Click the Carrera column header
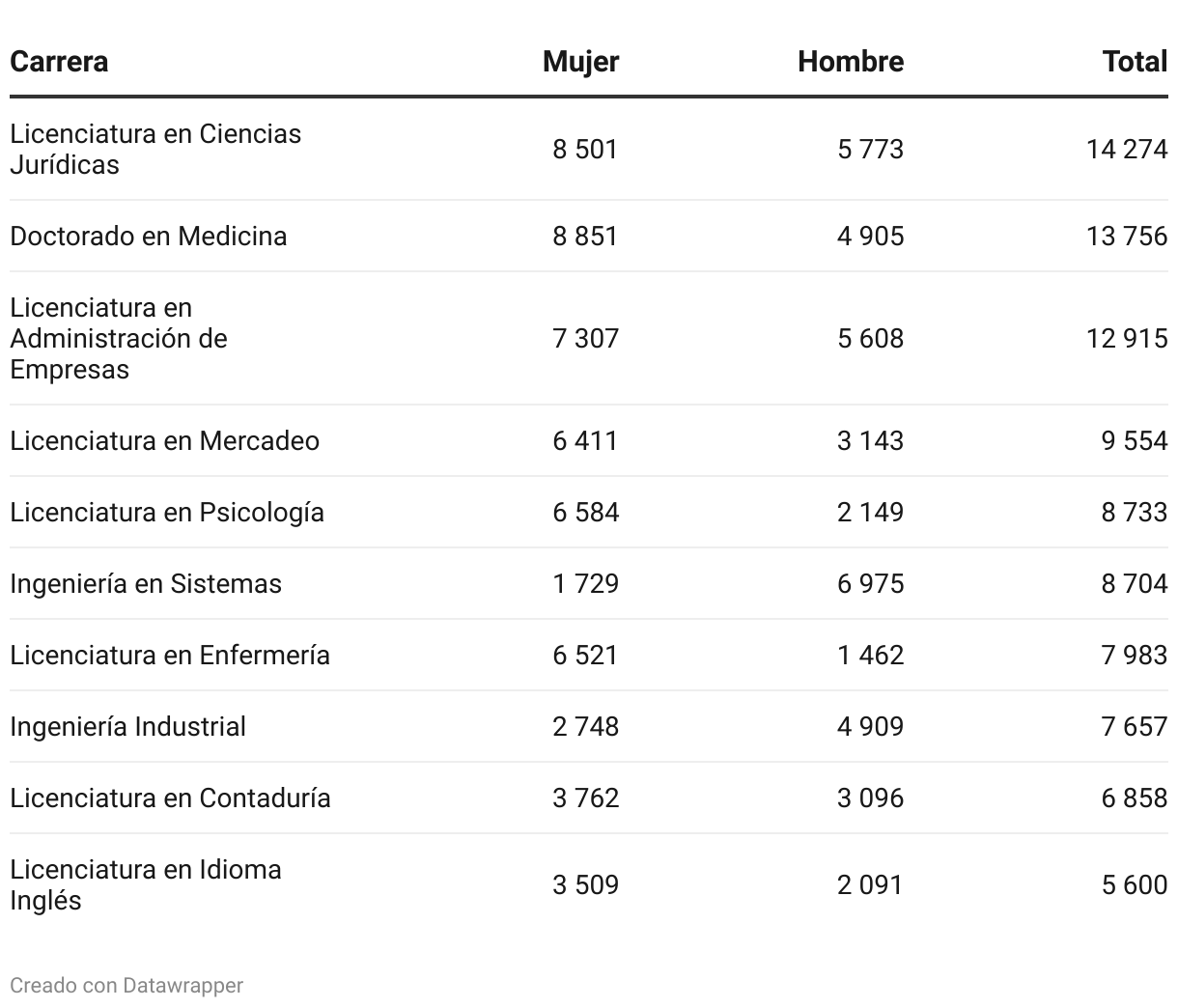1178x1008 pixels. (59, 62)
